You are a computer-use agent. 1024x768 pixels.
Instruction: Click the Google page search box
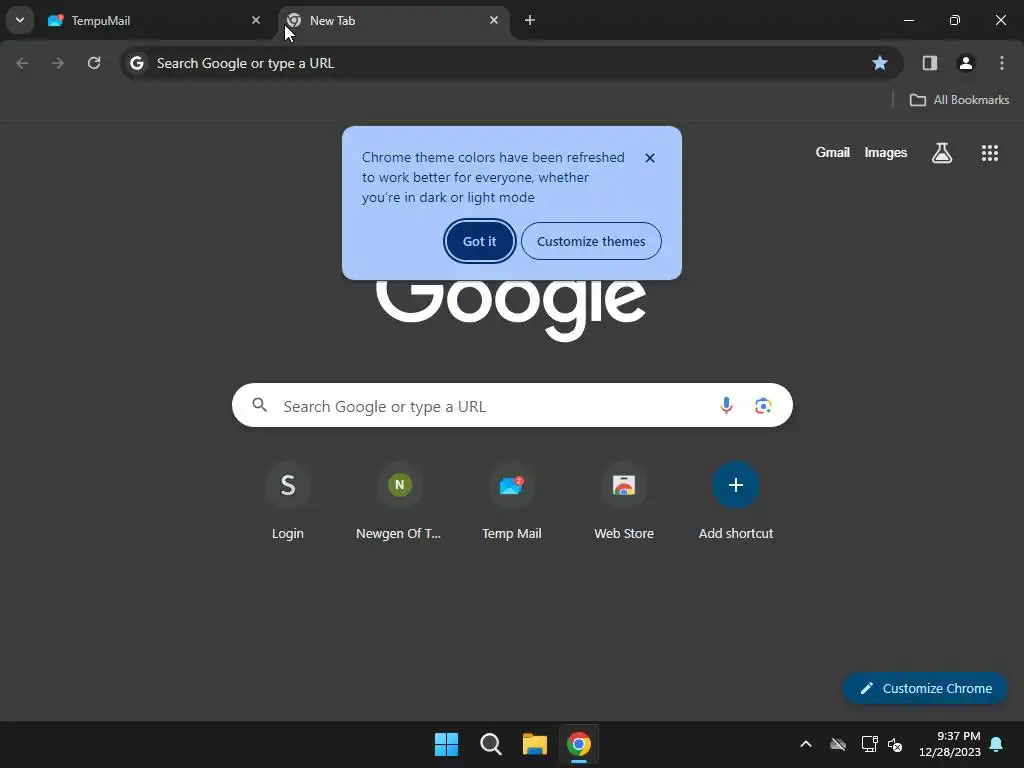point(512,406)
